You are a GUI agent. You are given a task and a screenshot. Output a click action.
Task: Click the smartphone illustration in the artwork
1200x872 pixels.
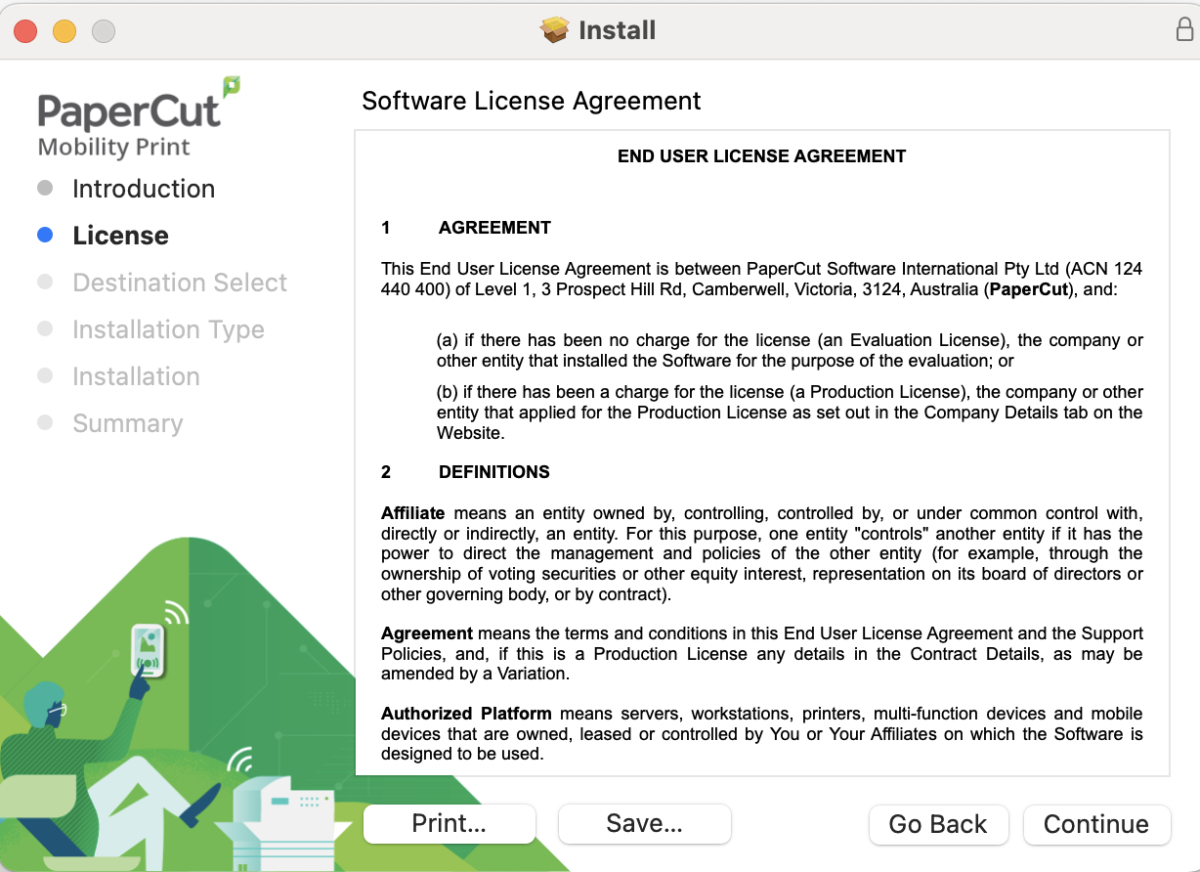click(x=148, y=650)
